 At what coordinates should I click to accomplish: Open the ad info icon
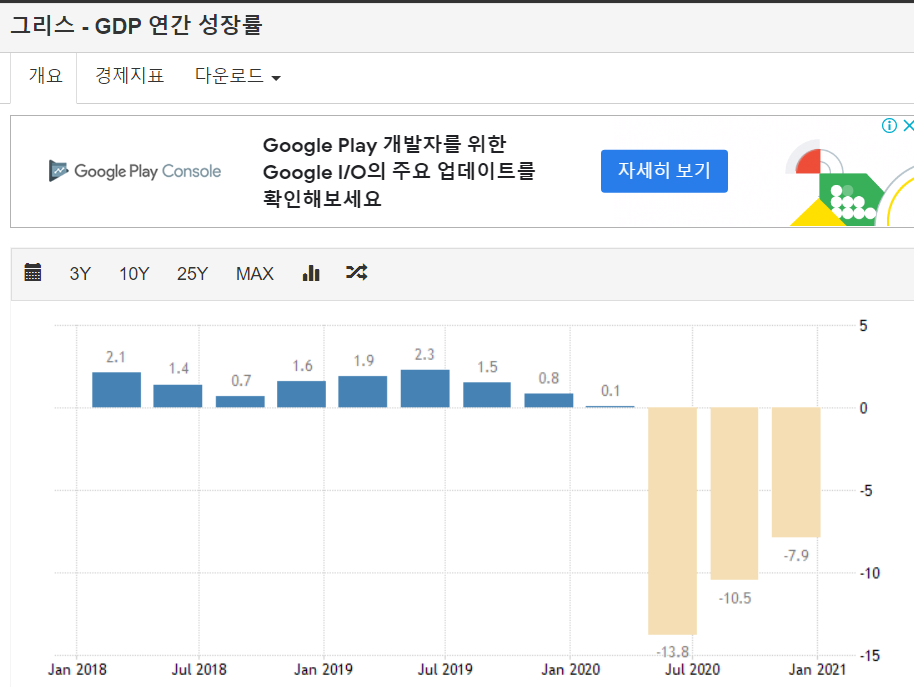[x=889, y=125]
